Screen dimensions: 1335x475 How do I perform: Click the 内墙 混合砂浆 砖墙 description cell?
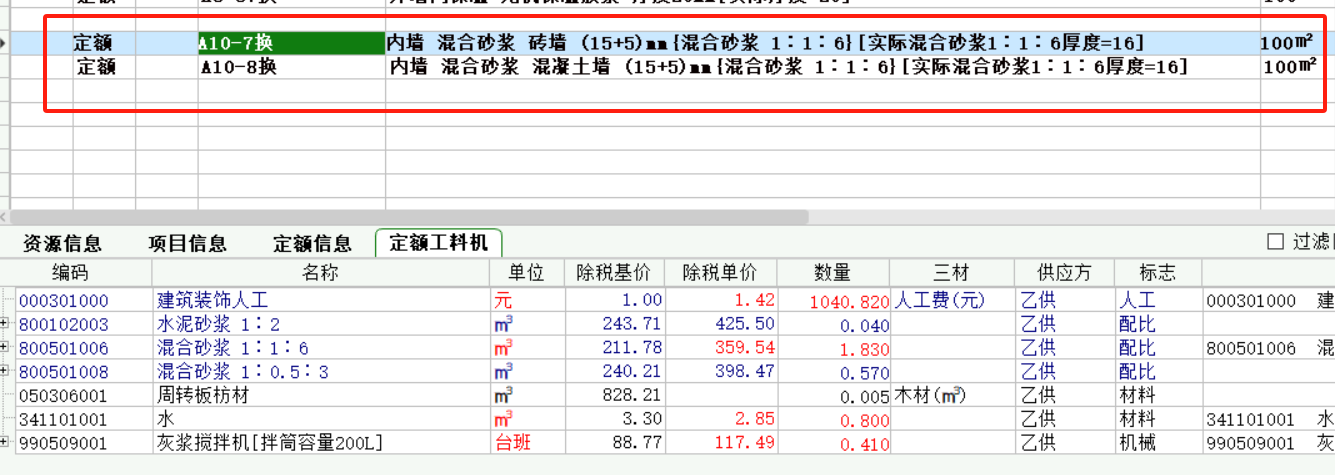point(822,43)
